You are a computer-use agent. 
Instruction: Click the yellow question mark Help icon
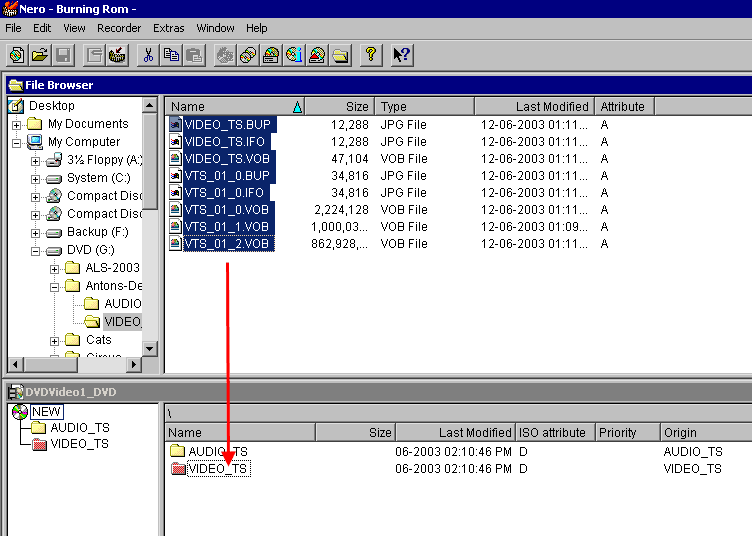click(x=371, y=55)
